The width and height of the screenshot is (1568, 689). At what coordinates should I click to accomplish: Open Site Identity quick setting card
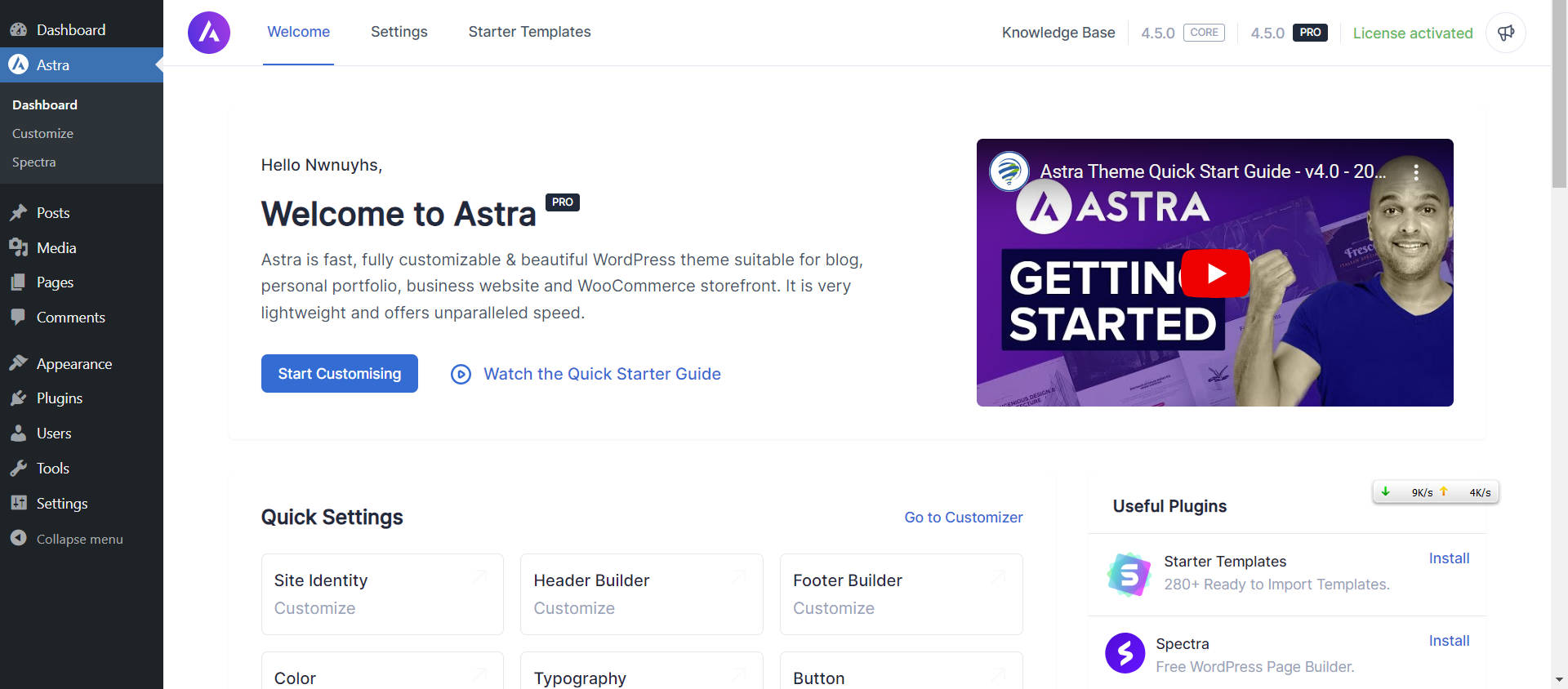[x=382, y=593]
